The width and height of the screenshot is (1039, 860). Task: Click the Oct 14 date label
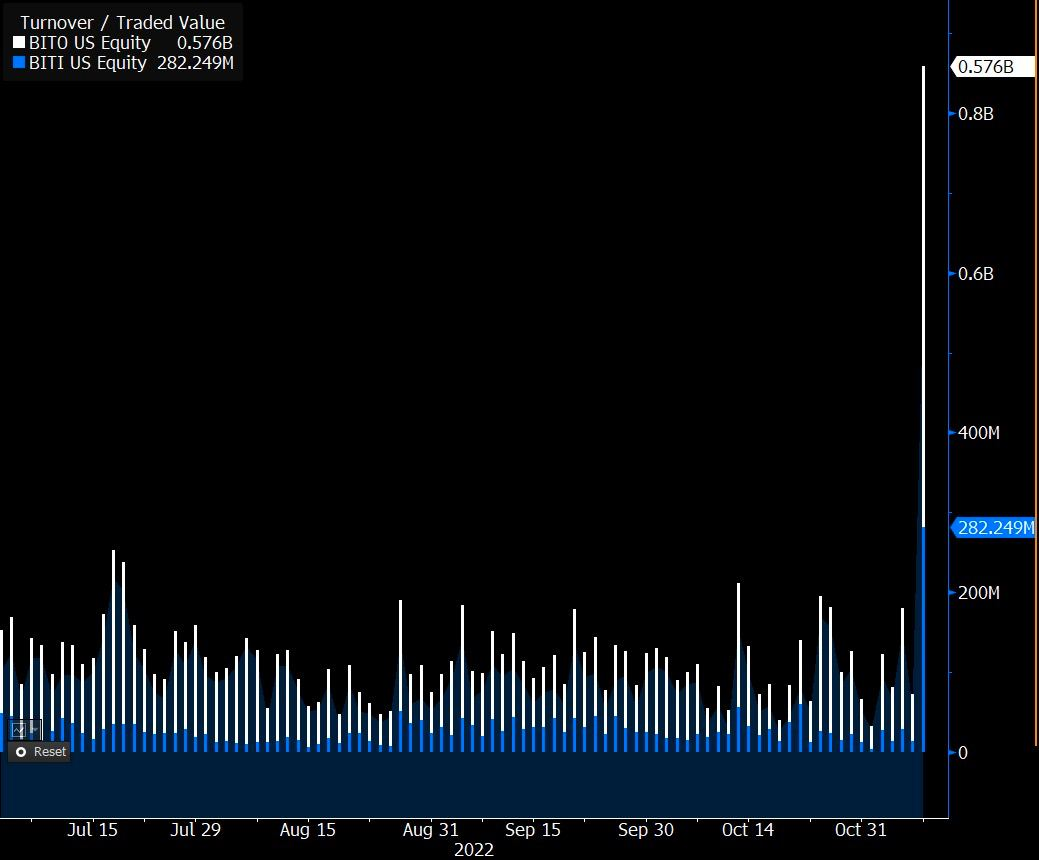click(x=748, y=830)
